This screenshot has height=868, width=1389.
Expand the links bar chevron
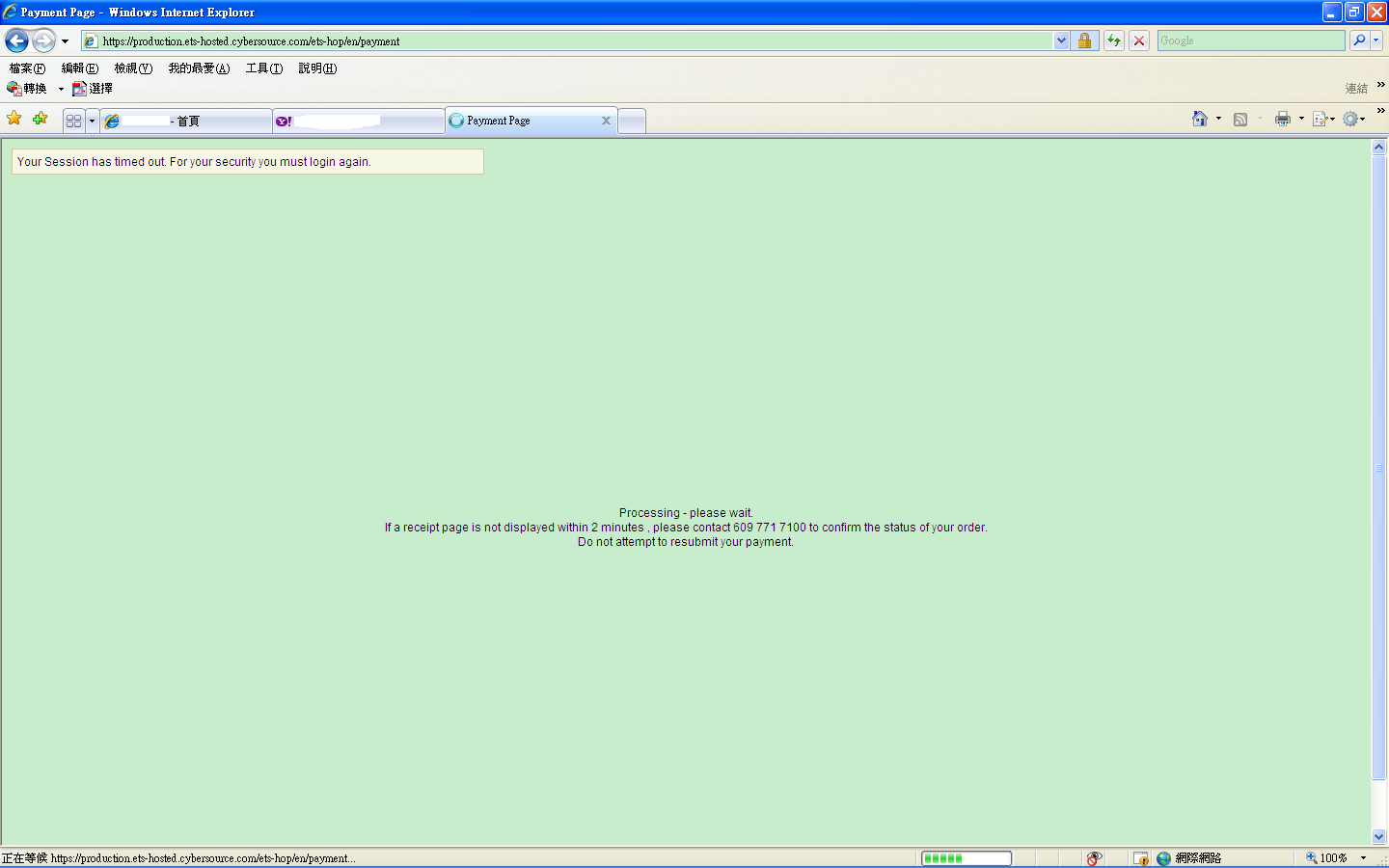1380,85
